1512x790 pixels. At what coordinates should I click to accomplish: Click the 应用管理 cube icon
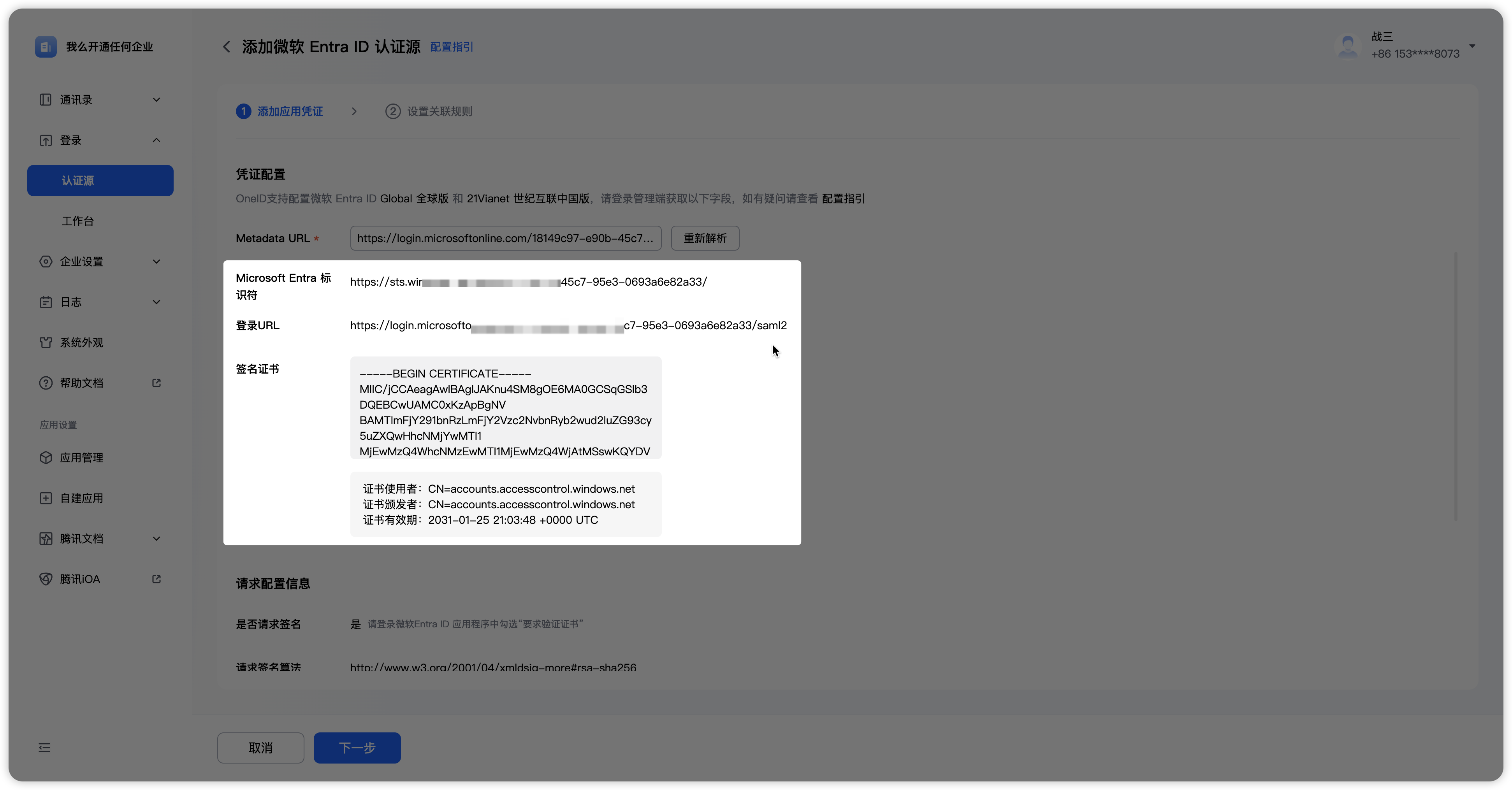(x=45, y=458)
